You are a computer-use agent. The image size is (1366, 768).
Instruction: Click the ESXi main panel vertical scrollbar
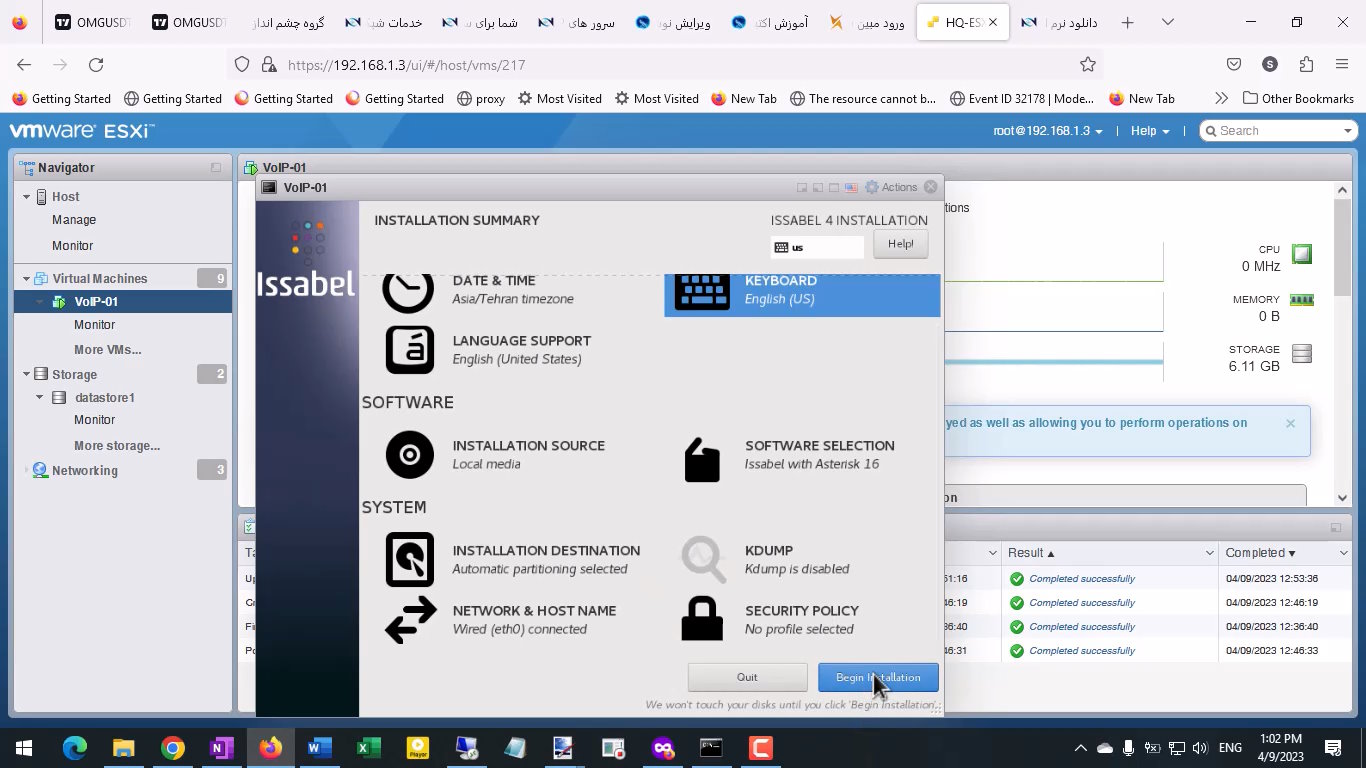(x=1343, y=345)
